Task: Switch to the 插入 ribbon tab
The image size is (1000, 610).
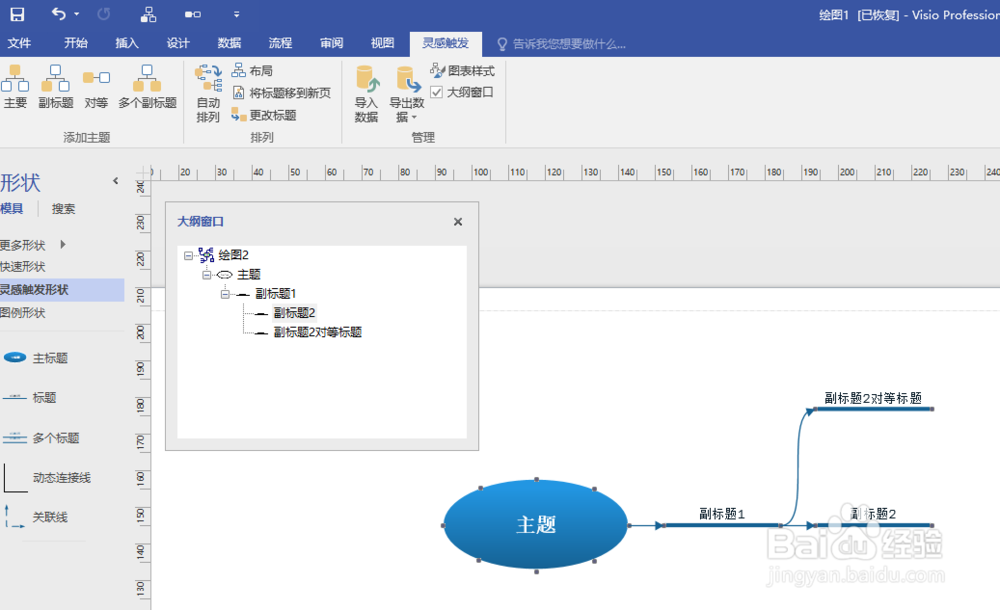Action: pos(127,43)
